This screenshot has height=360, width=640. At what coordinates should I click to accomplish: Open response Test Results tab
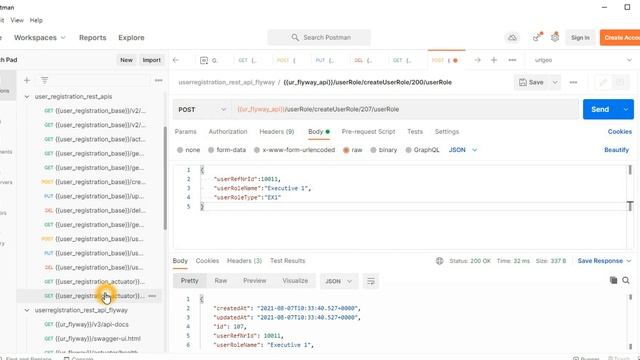pos(287,261)
